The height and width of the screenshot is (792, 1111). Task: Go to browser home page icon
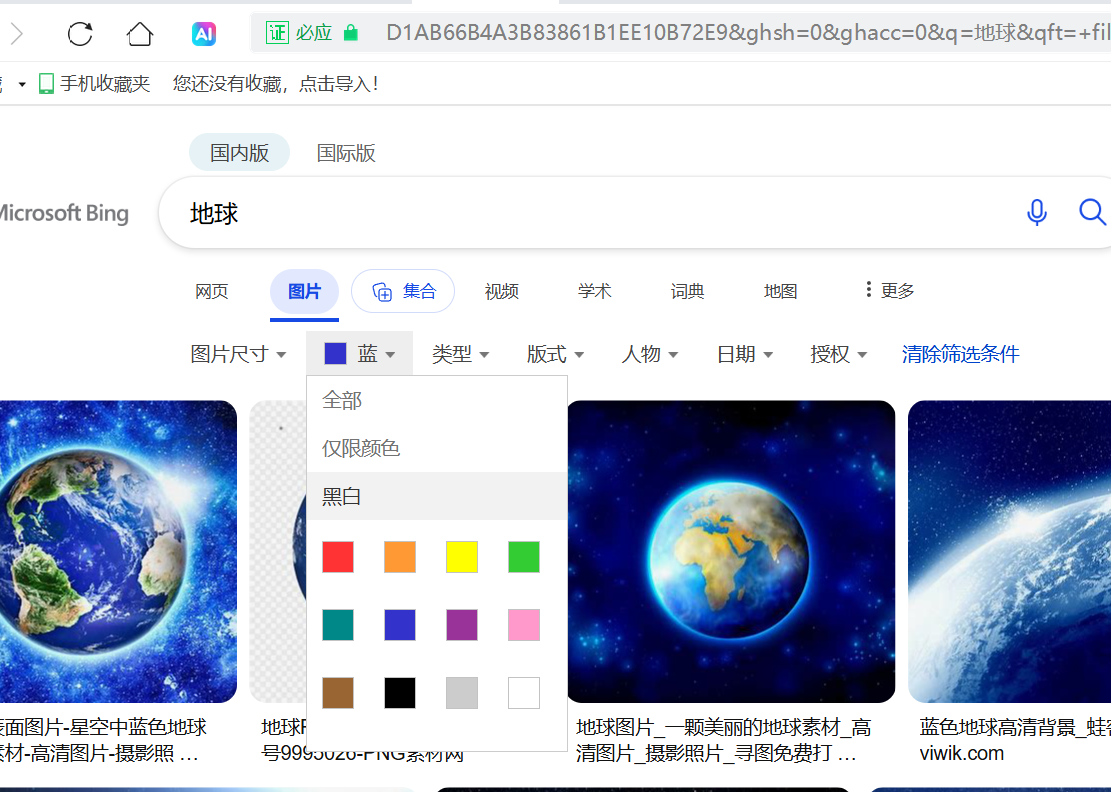(x=140, y=33)
